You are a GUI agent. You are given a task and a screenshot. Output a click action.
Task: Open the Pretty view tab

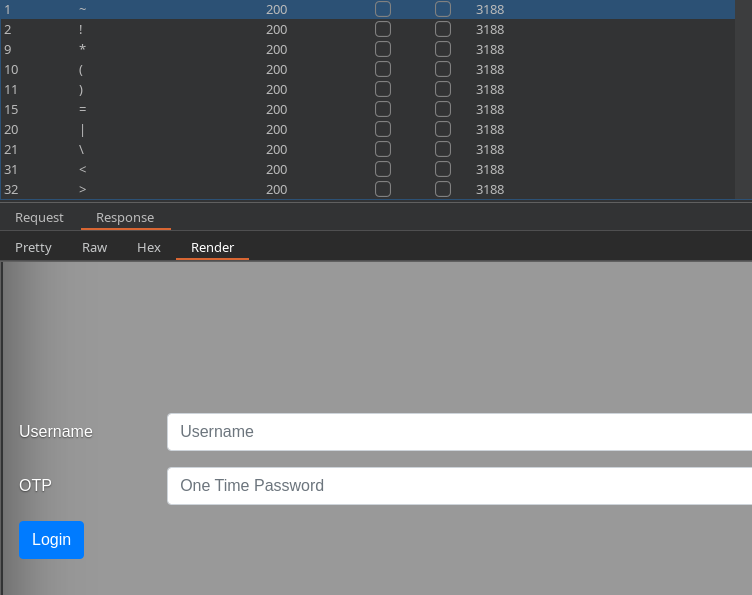click(33, 247)
